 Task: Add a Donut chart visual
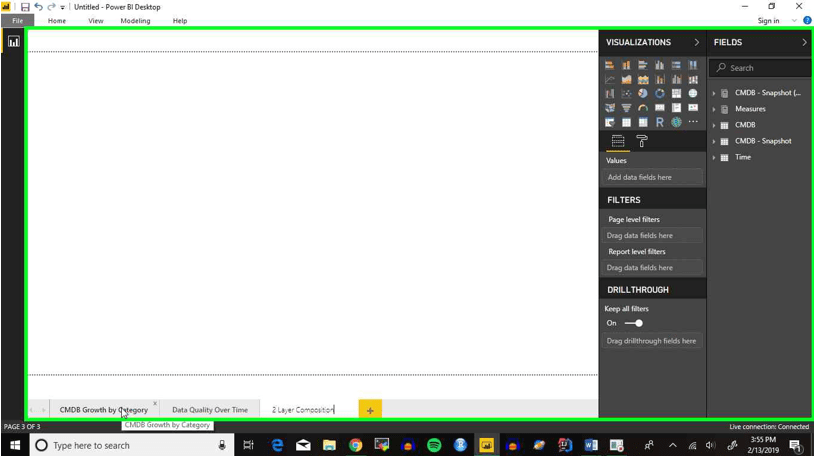click(x=659, y=94)
